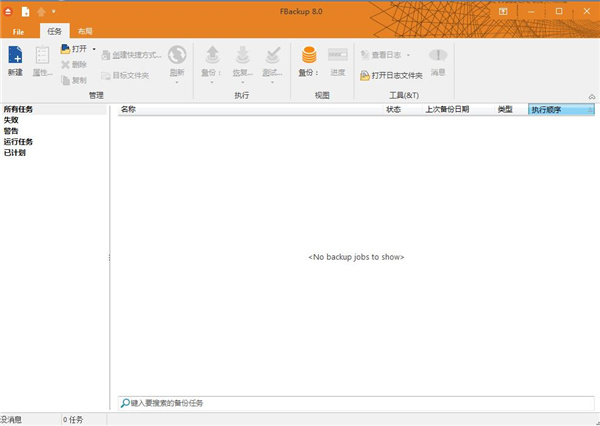Click the backup job search field

click(x=356, y=403)
